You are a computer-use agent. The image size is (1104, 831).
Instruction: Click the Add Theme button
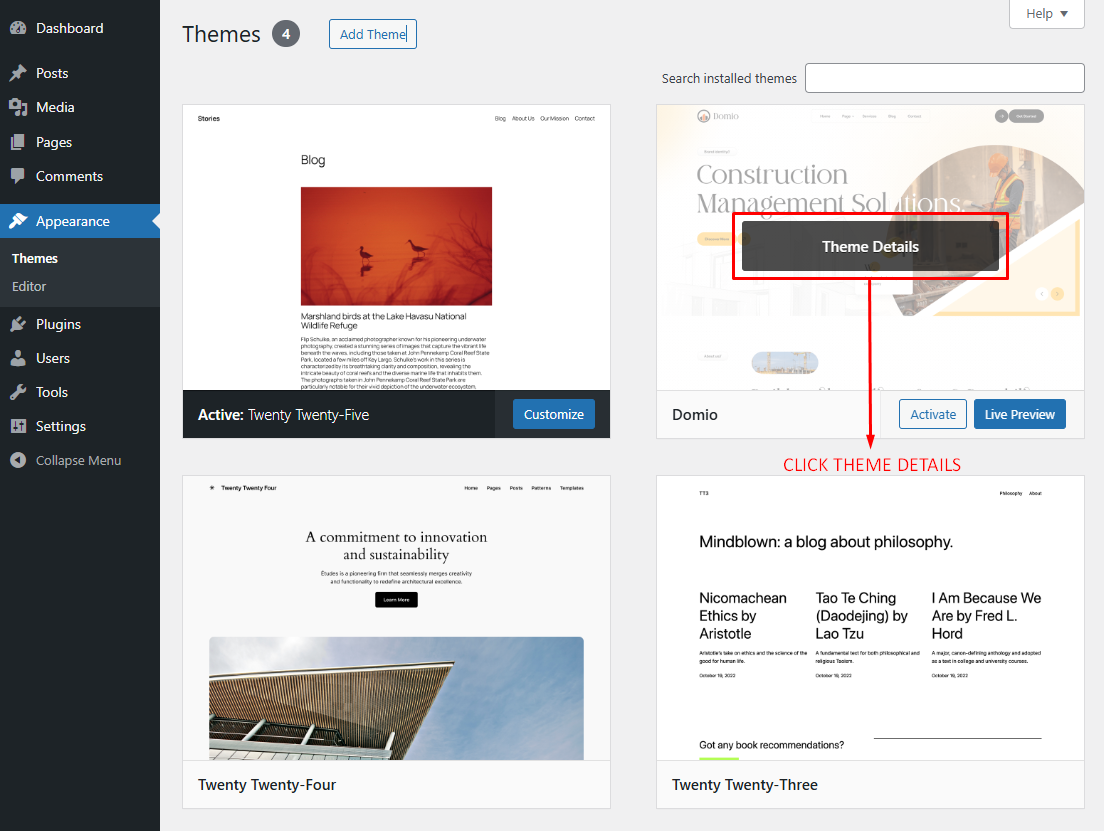[372, 34]
